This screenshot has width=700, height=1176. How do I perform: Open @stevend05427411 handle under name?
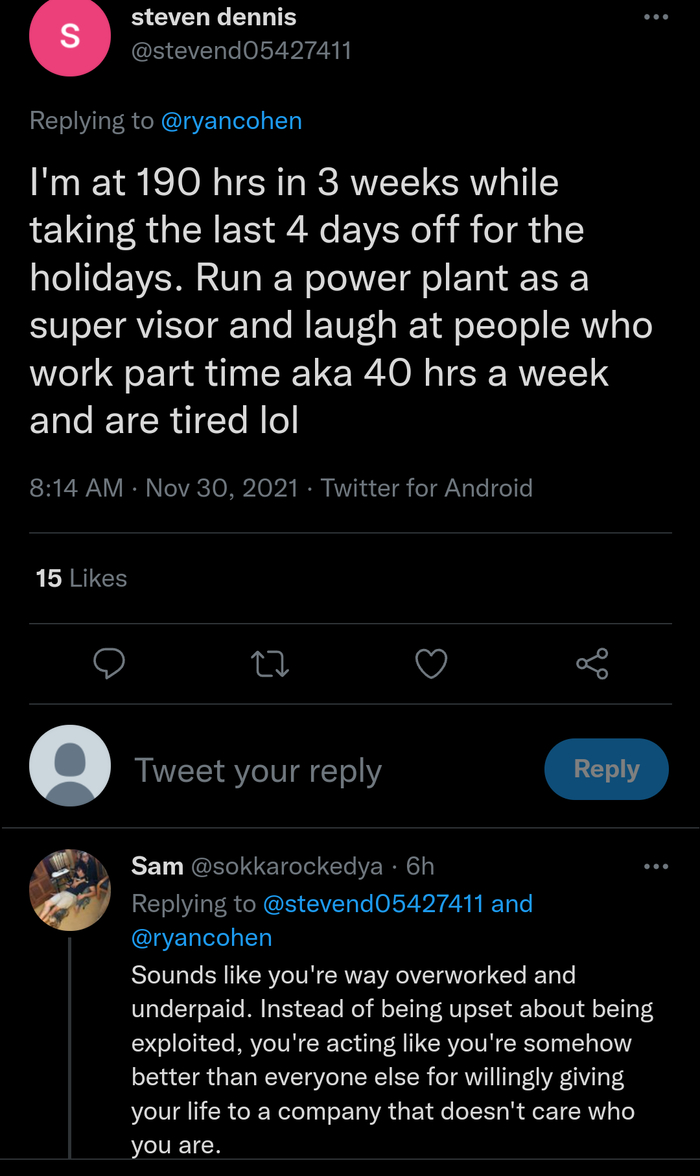[x=241, y=50]
